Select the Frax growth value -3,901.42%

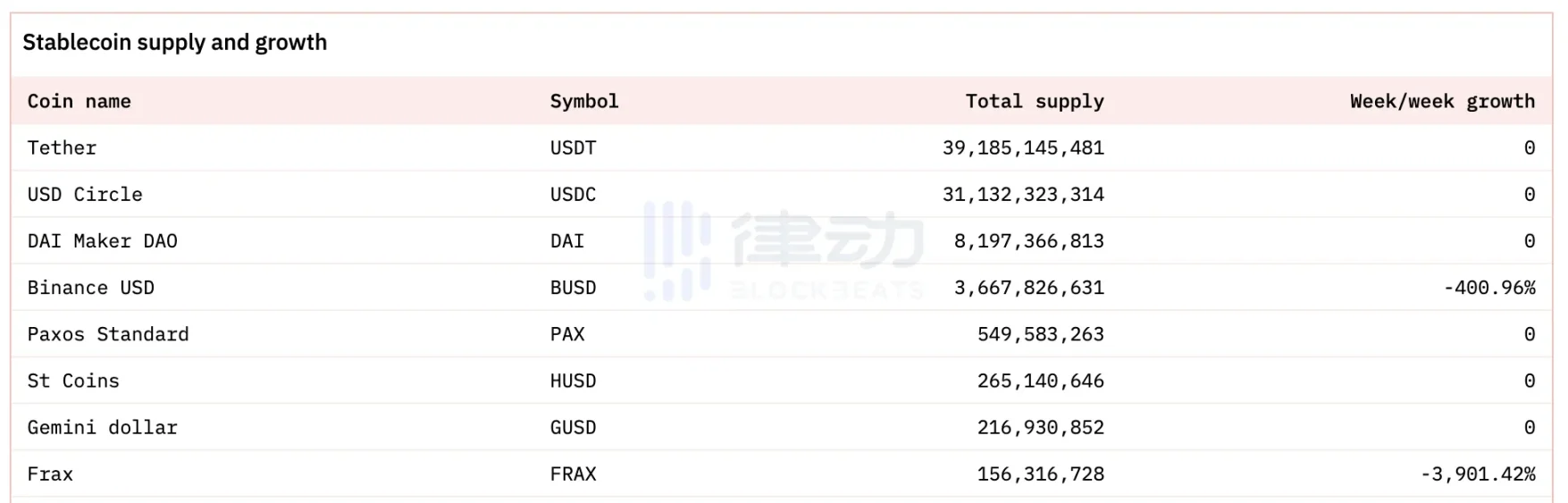point(1478,474)
